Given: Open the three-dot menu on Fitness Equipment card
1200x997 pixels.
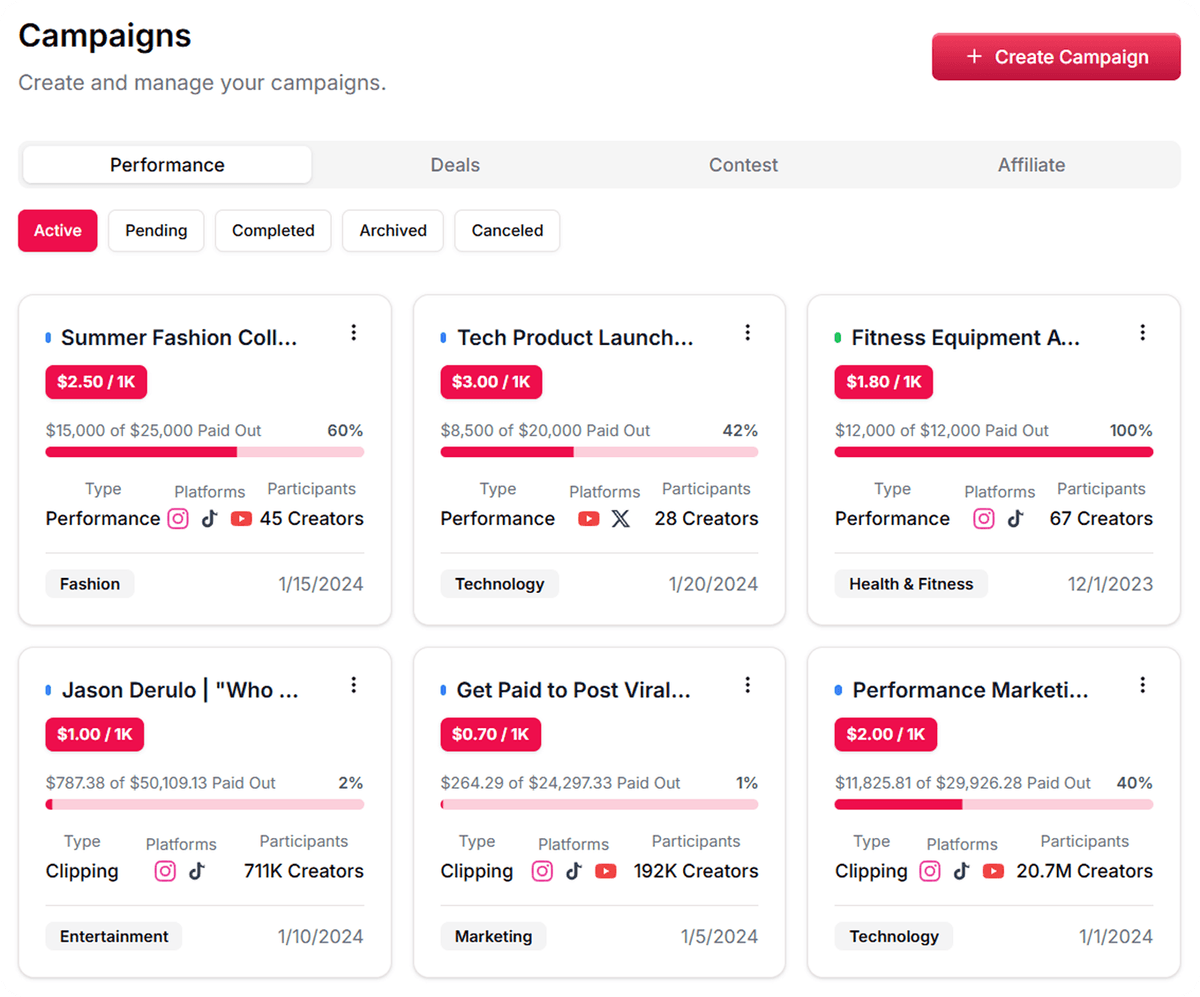Looking at the screenshot, I should click(1143, 332).
